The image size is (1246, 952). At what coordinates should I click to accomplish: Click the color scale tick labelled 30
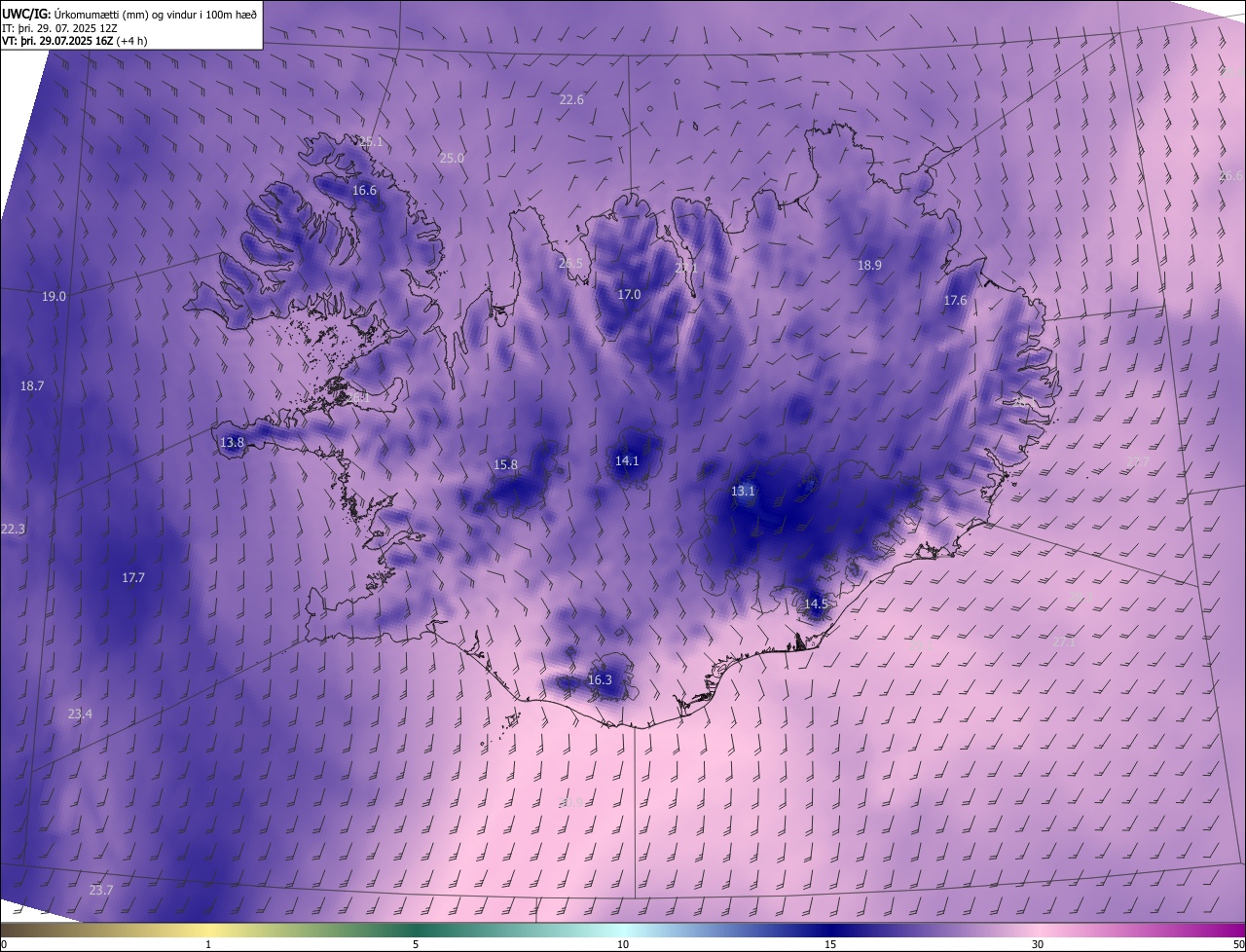(1038, 944)
